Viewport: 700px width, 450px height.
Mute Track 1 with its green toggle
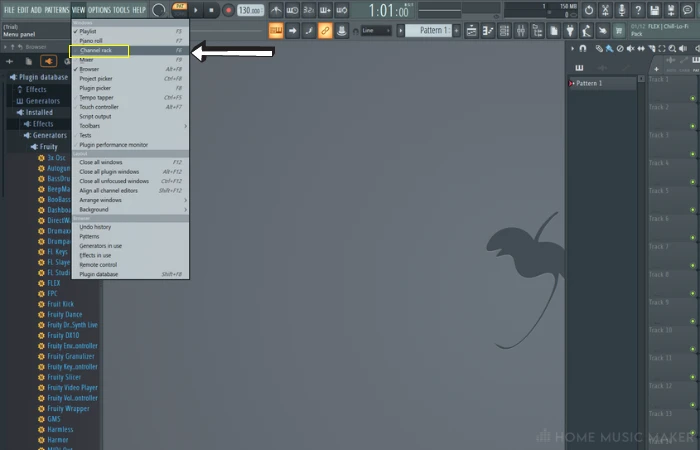693,98
